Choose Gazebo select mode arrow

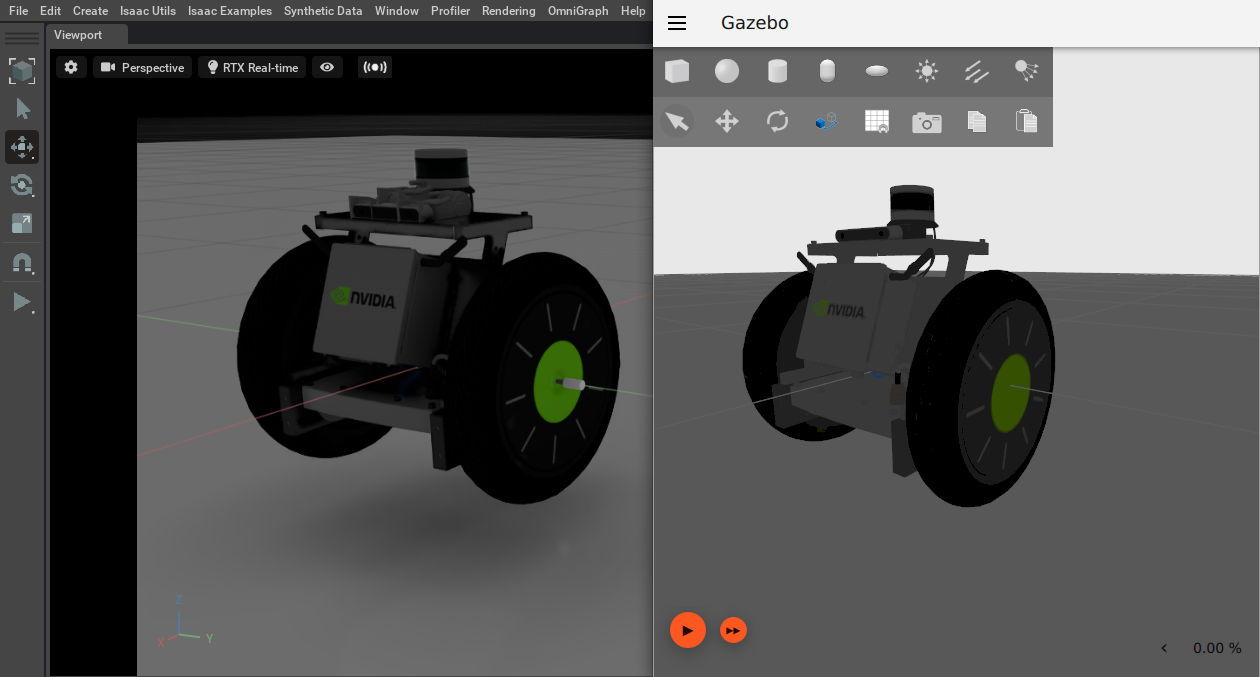tap(677, 121)
